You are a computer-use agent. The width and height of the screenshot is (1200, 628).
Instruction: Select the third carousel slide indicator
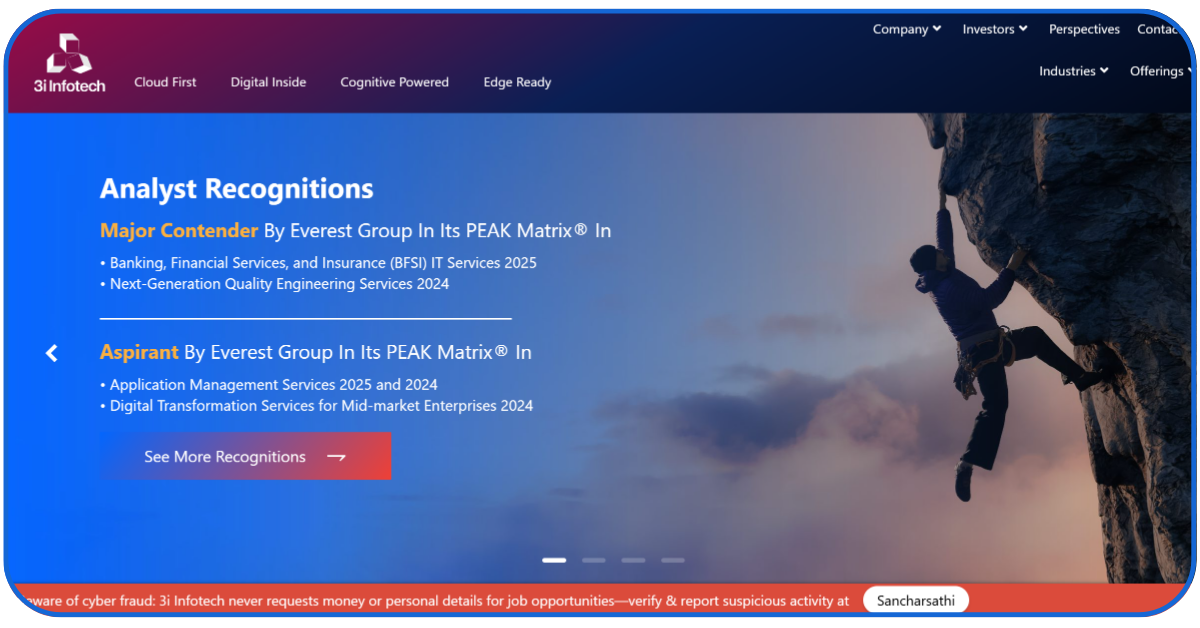(x=633, y=560)
